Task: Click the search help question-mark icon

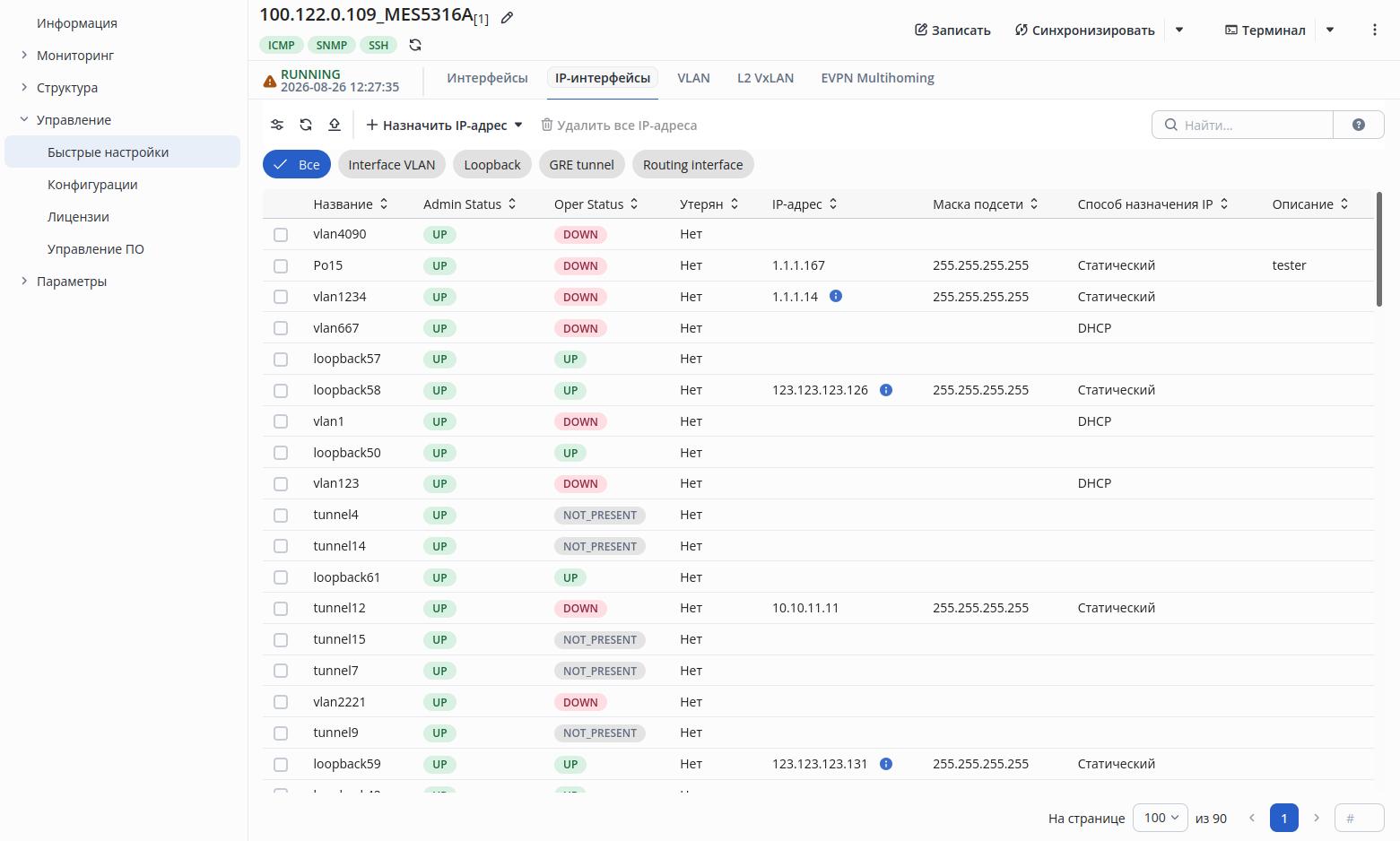Action: tap(1359, 125)
